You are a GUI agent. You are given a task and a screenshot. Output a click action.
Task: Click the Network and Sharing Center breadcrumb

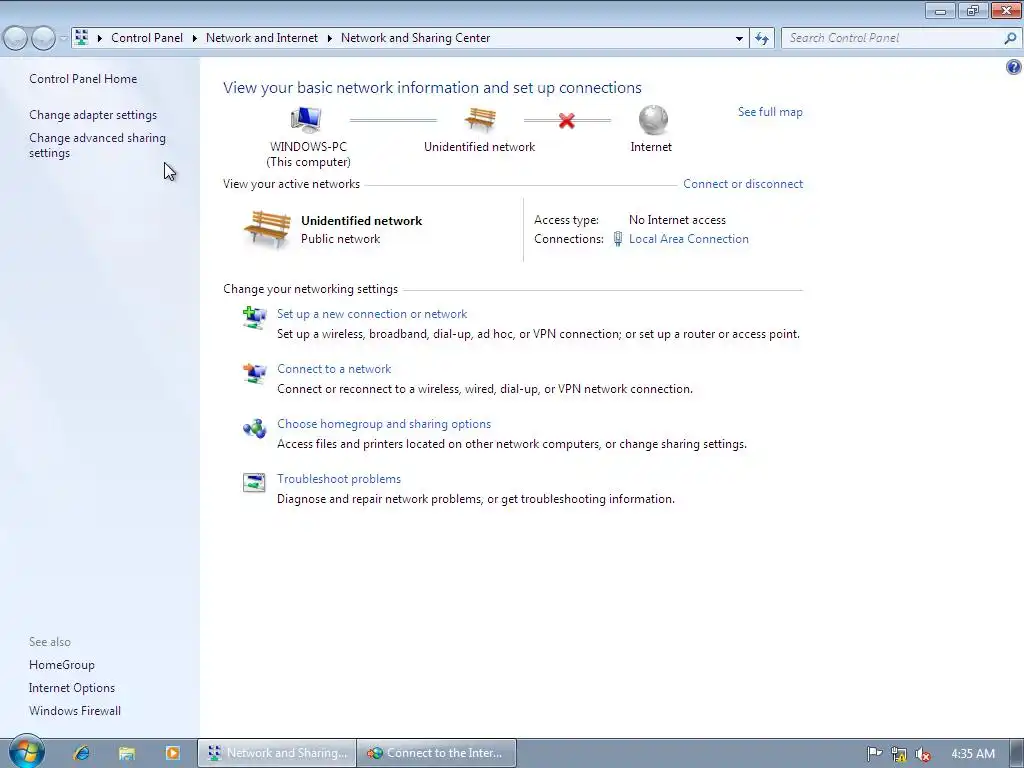415,38
